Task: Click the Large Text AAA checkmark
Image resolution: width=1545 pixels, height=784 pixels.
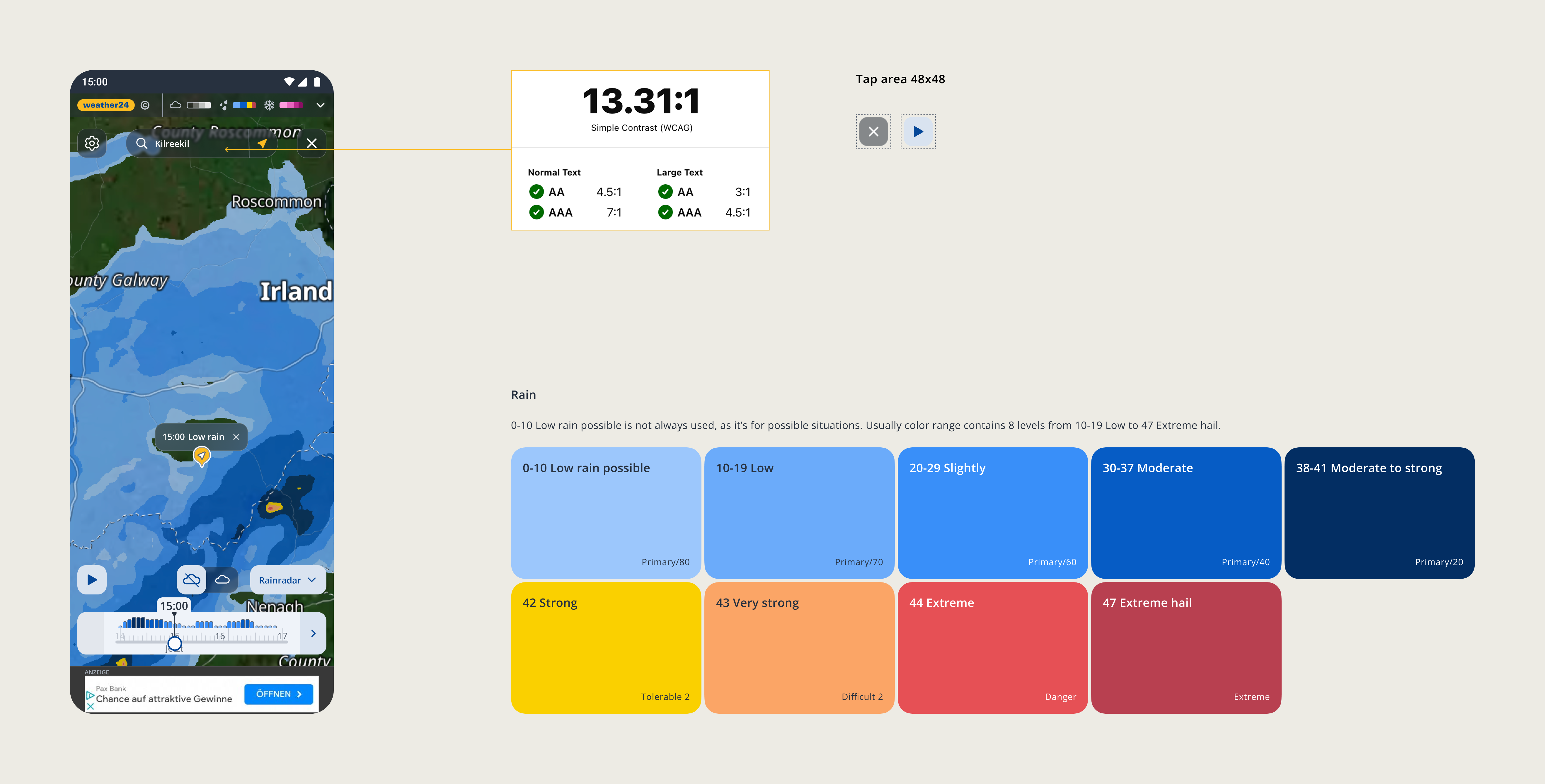Action: [665, 212]
